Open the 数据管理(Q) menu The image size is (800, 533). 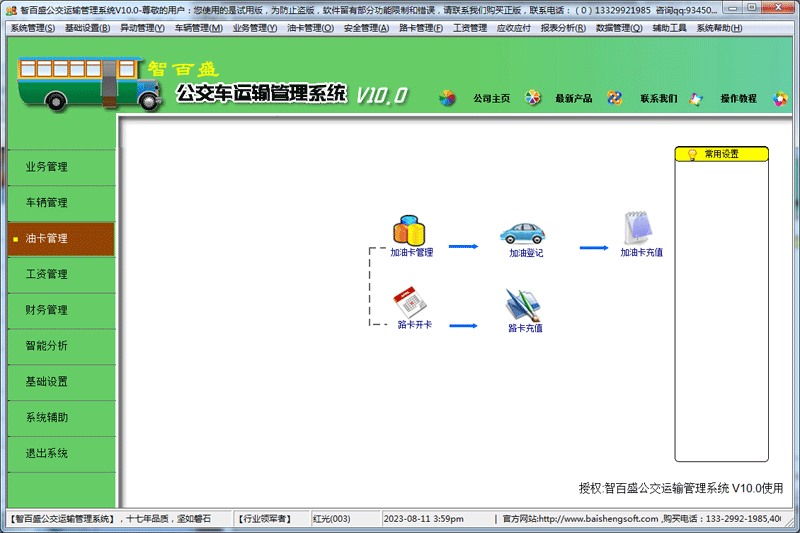[619, 28]
